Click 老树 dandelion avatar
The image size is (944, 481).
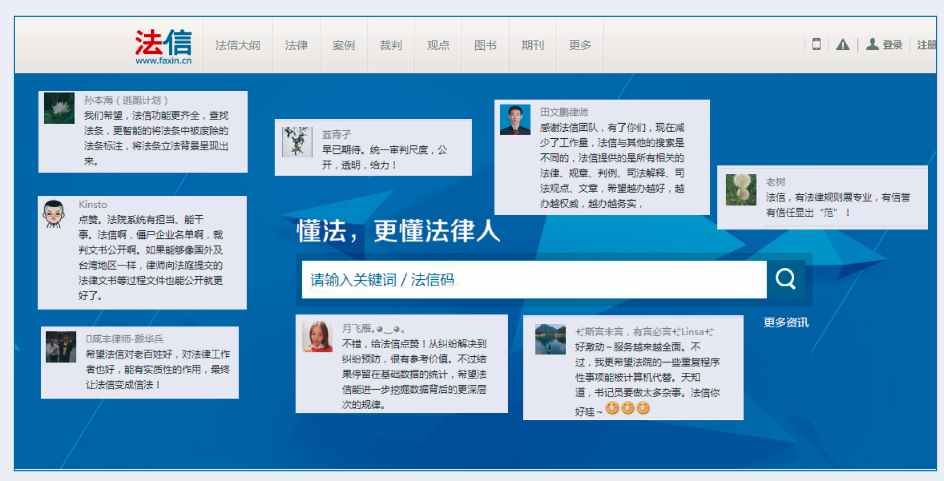click(x=741, y=190)
